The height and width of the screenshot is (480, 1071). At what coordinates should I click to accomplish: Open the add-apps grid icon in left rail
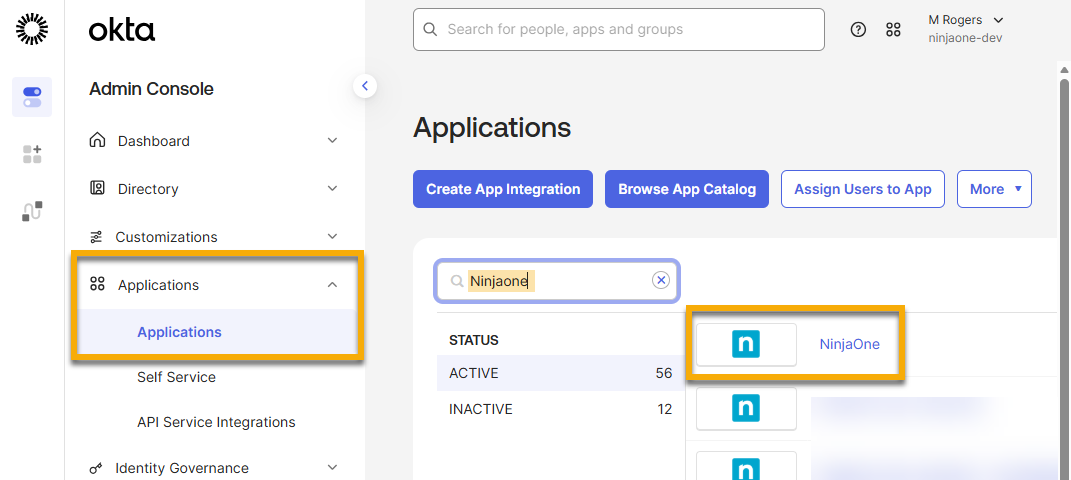[32, 154]
